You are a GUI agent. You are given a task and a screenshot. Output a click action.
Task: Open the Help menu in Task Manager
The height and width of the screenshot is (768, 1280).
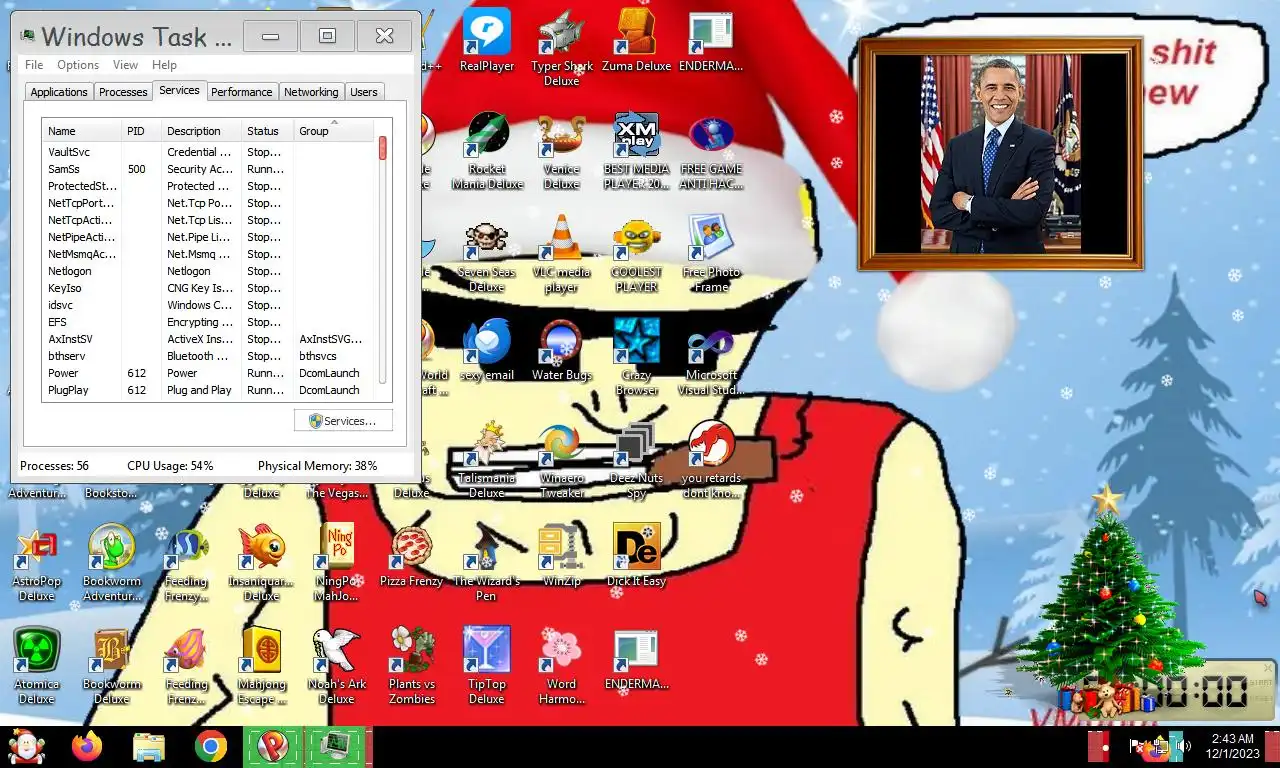point(164,65)
